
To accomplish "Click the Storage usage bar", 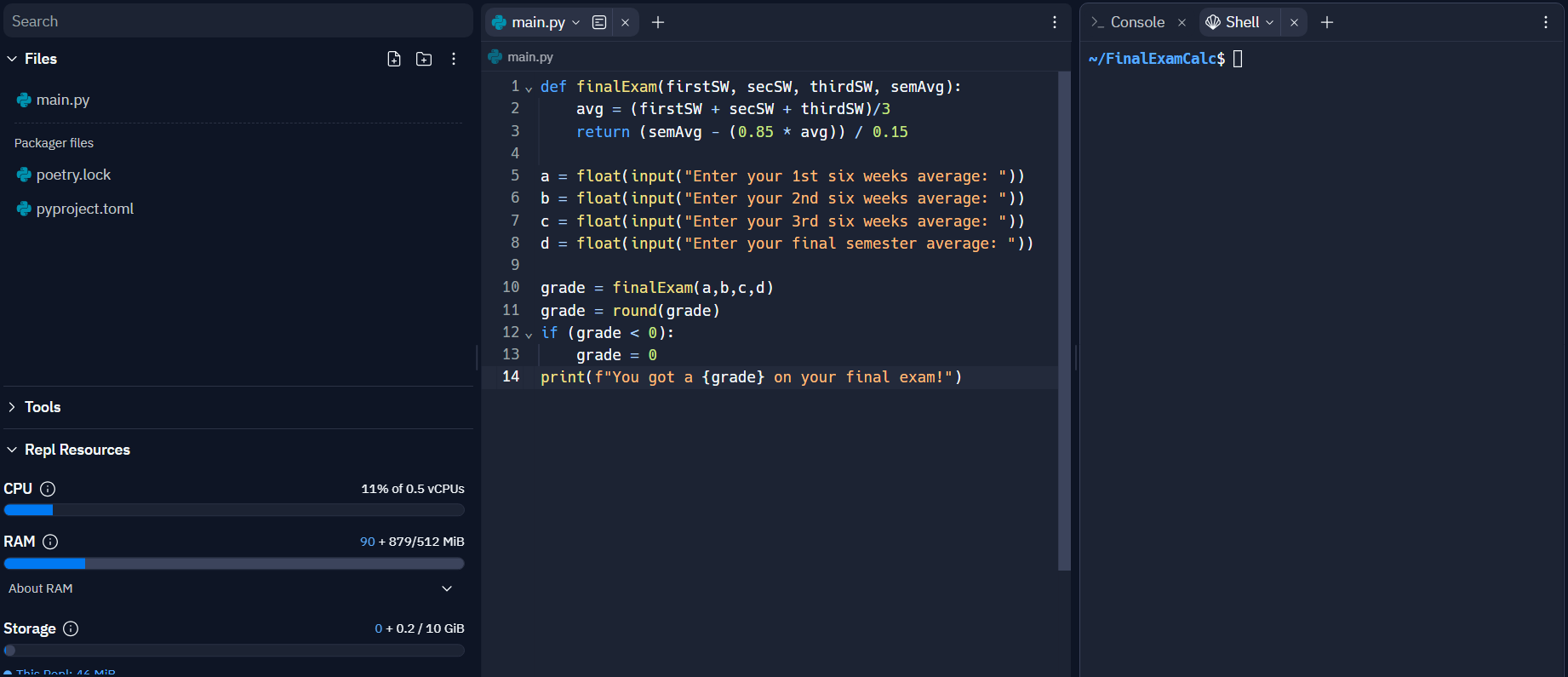I will pos(234,650).
